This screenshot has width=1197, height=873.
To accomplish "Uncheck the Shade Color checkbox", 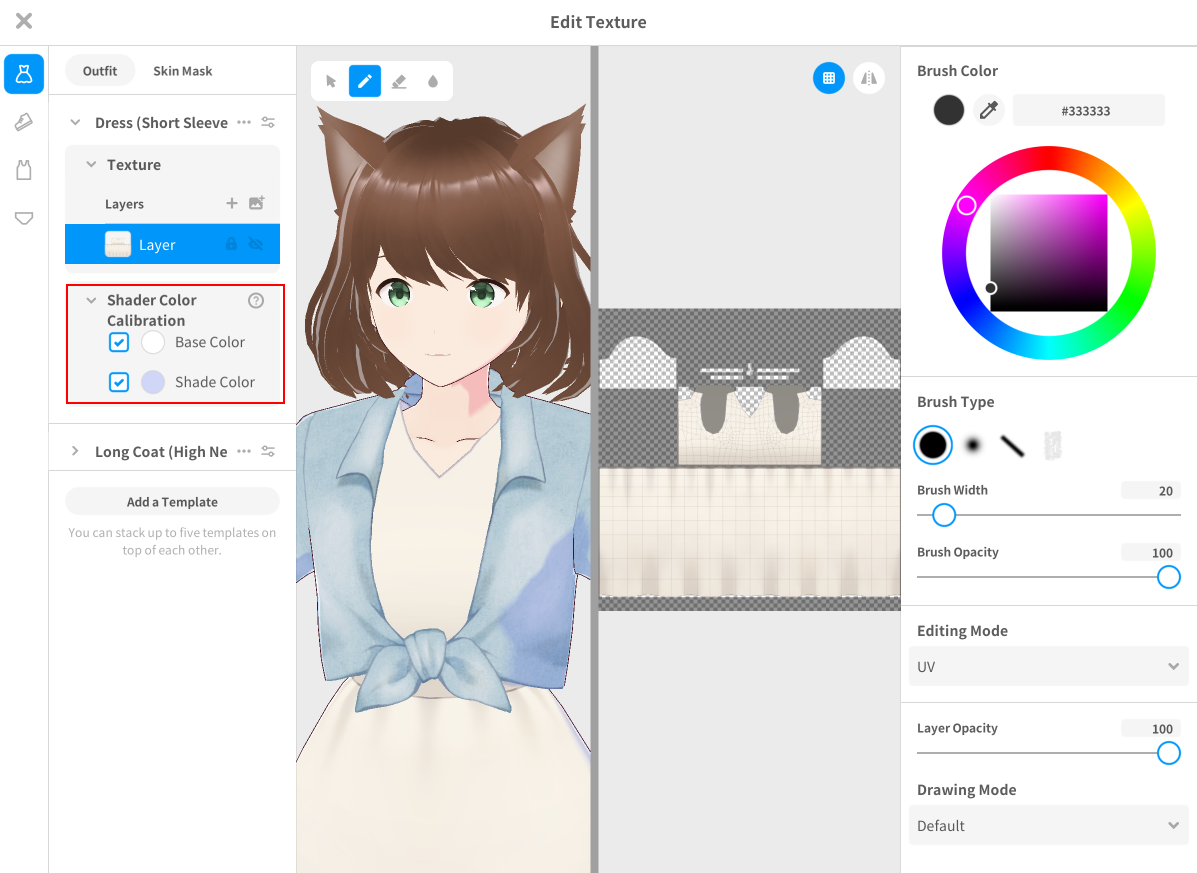I will (119, 382).
